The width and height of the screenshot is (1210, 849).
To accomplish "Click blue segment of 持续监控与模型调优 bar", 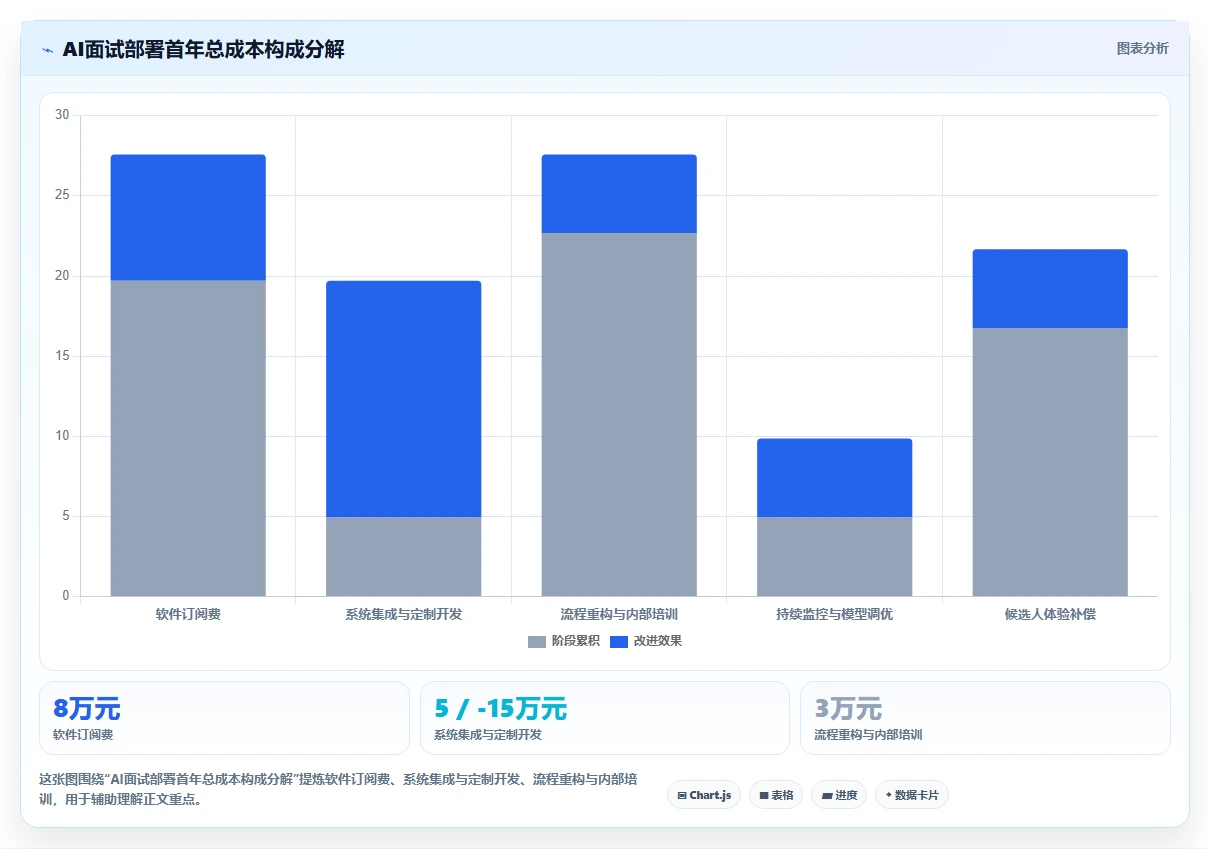I will click(x=835, y=478).
